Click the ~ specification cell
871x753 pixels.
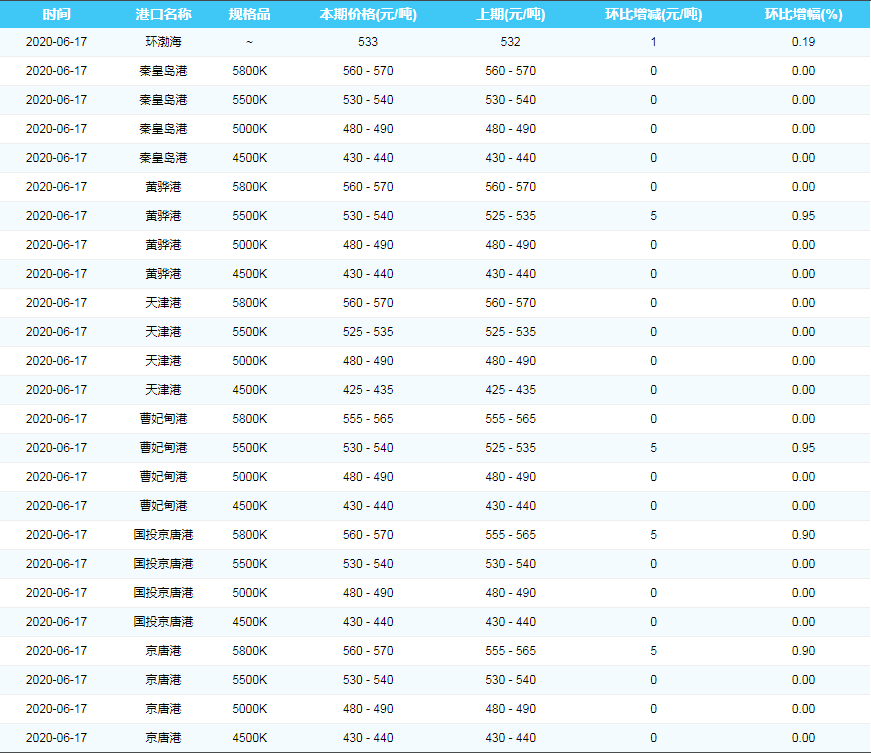249,42
